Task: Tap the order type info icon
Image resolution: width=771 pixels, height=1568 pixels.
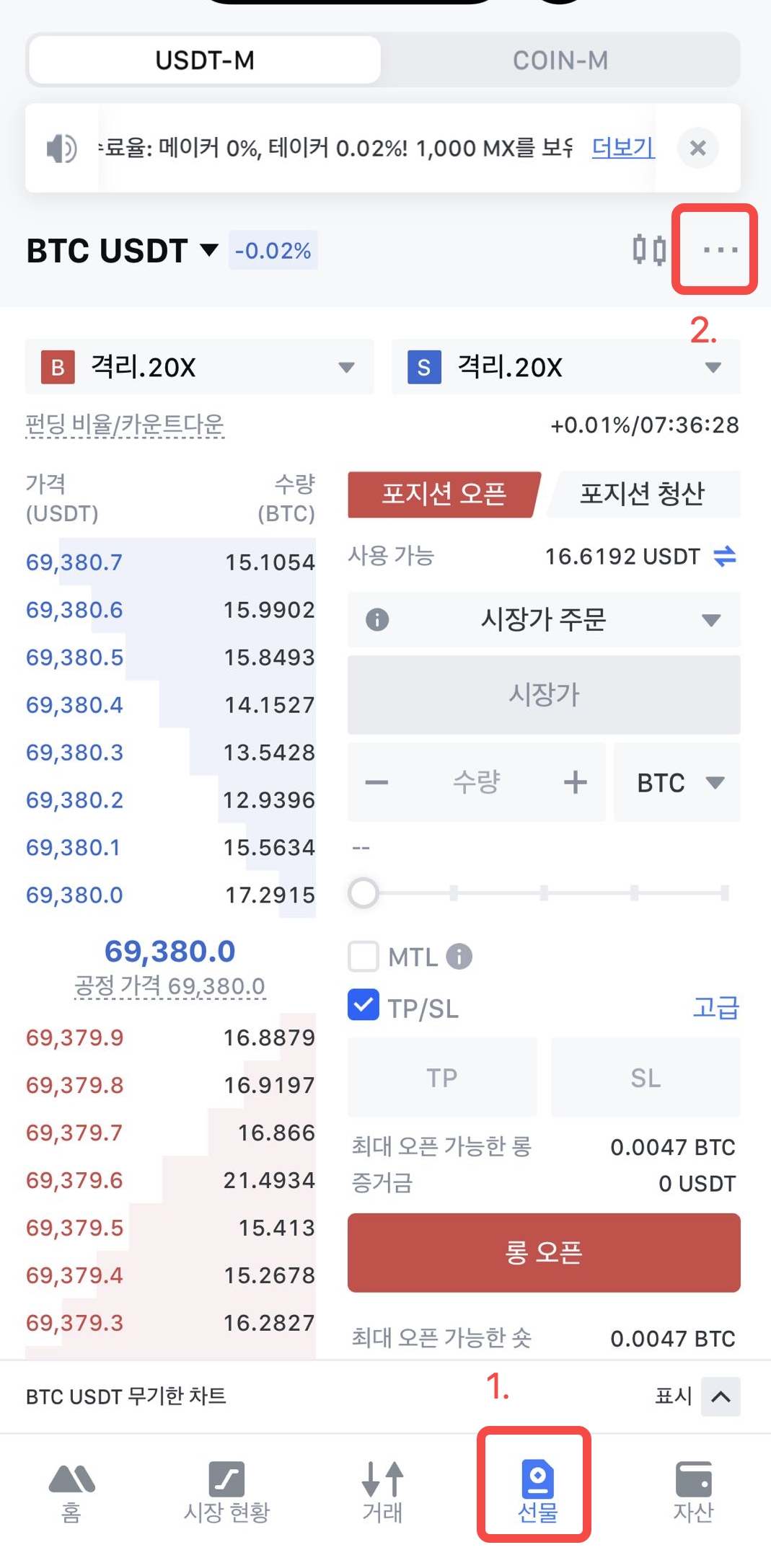Action: tap(377, 619)
